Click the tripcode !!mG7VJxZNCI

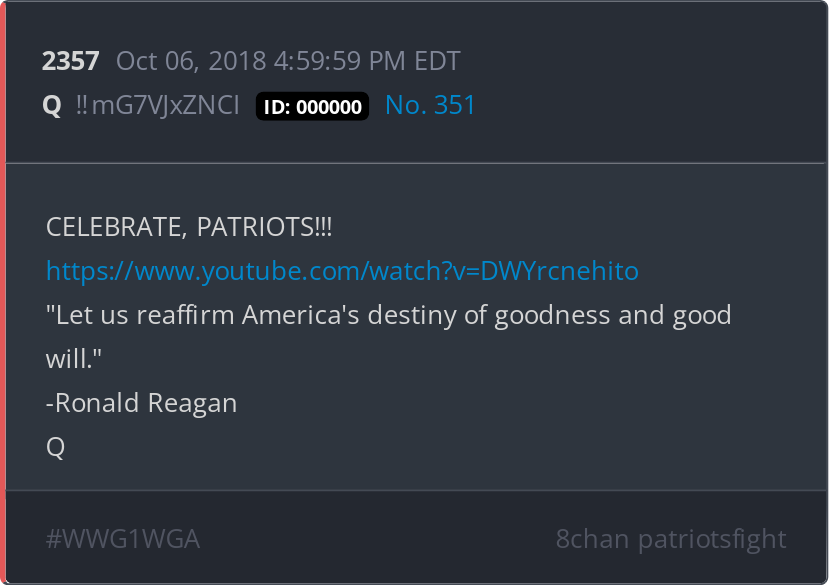tap(158, 105)
